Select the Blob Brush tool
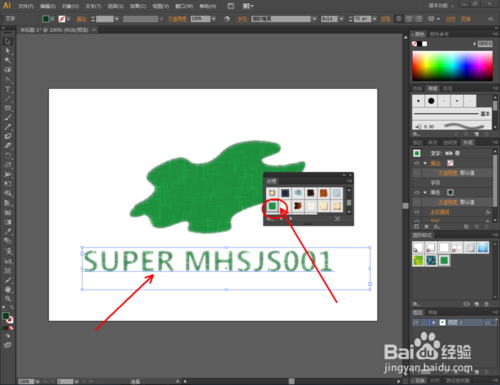 8,136
